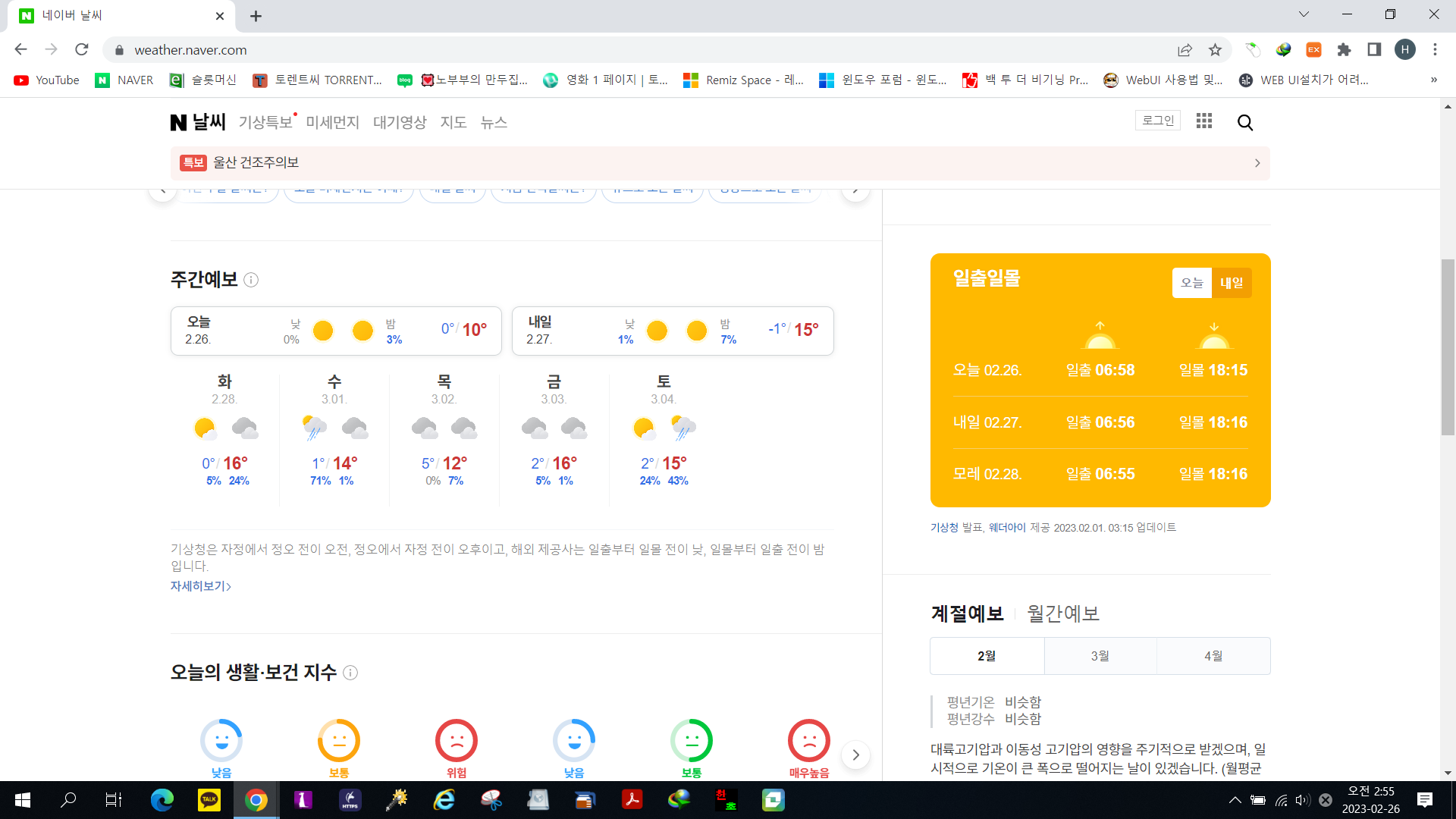Screen dimensions: 1456x819
Task: Open the Chrome three-dot menu
Action: pos(1435,50)
